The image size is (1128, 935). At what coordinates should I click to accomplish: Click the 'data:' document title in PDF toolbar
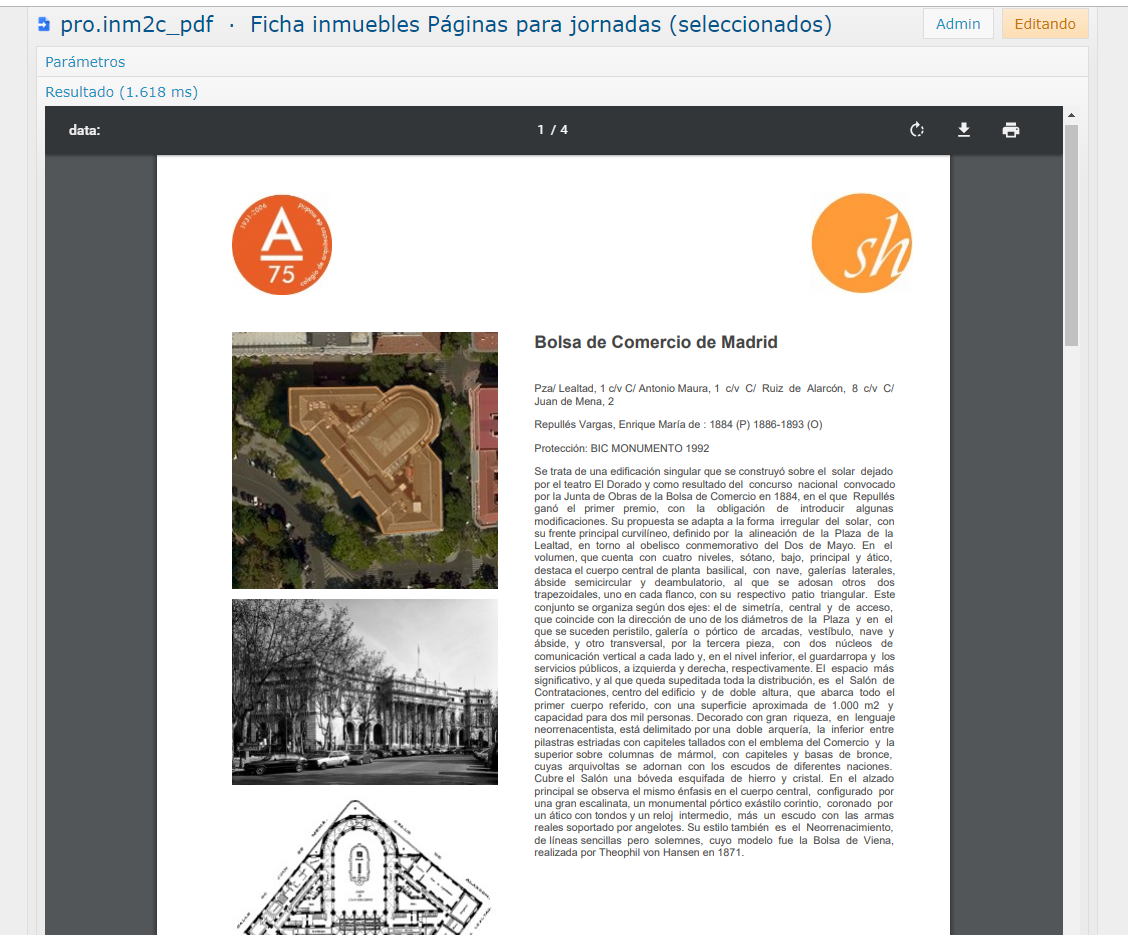tap(85, 130)
